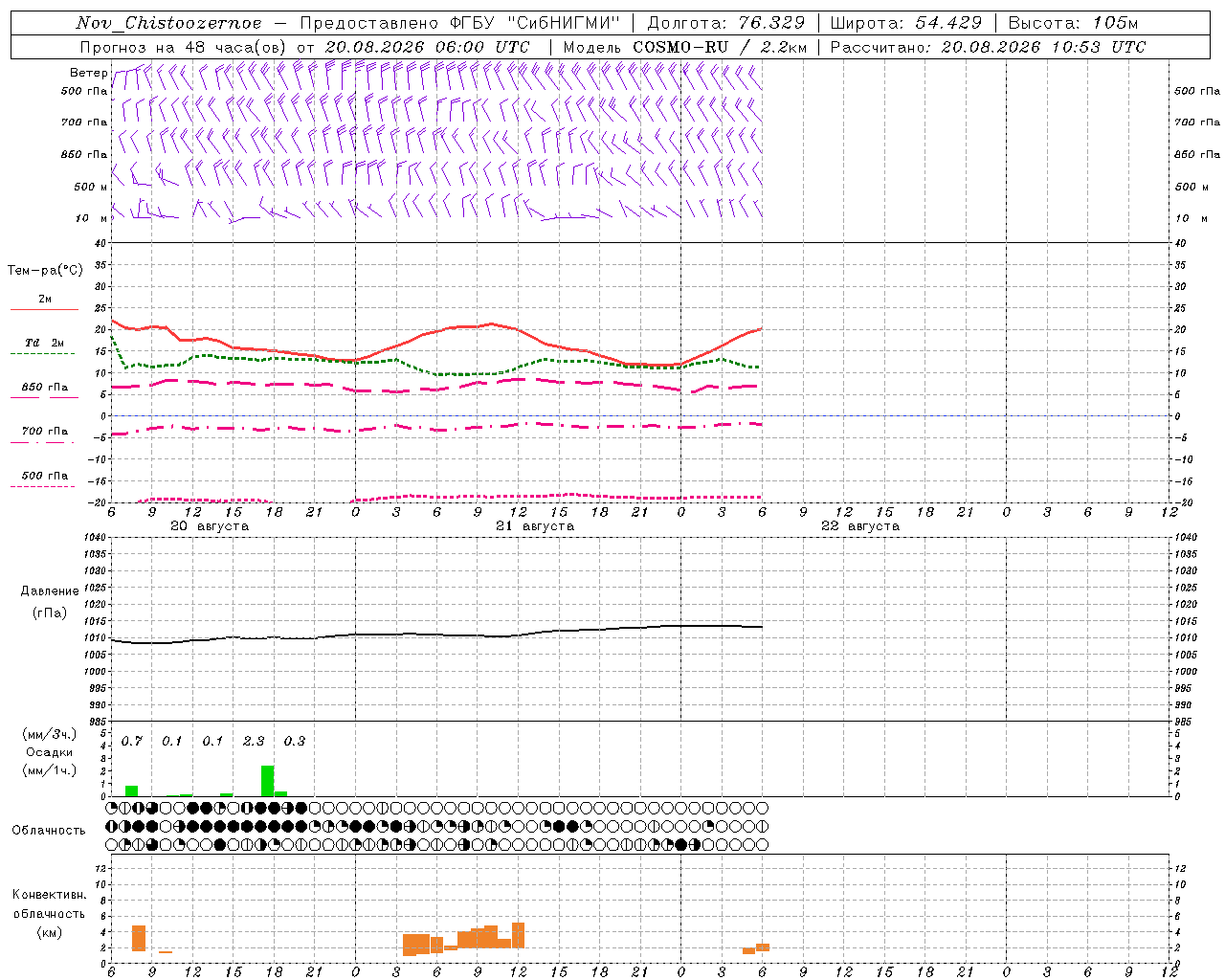Click the 2.3 precipitation amount value
Screen dimensions: 1225x980
254,741
